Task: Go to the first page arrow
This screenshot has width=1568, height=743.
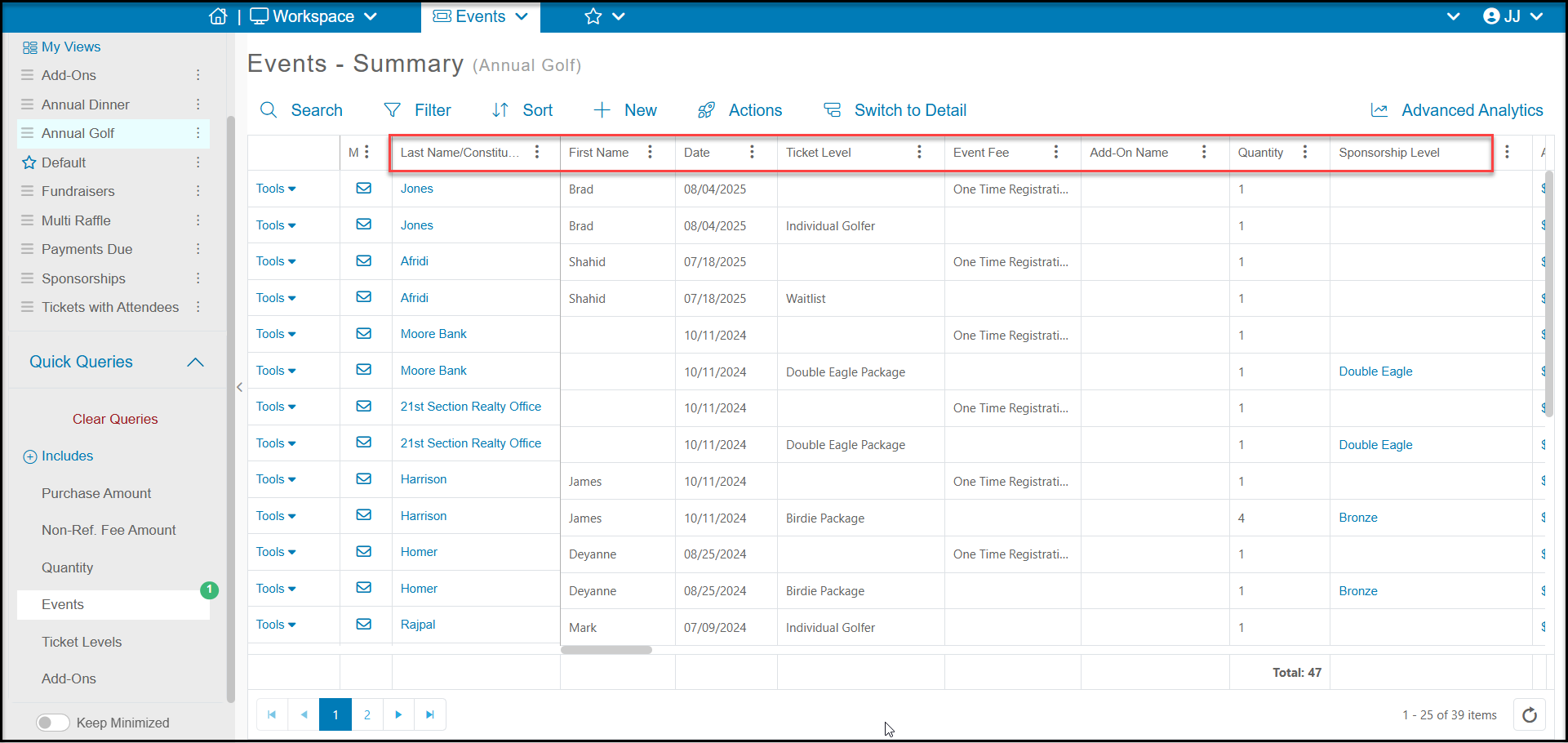Action: point(272,714)
